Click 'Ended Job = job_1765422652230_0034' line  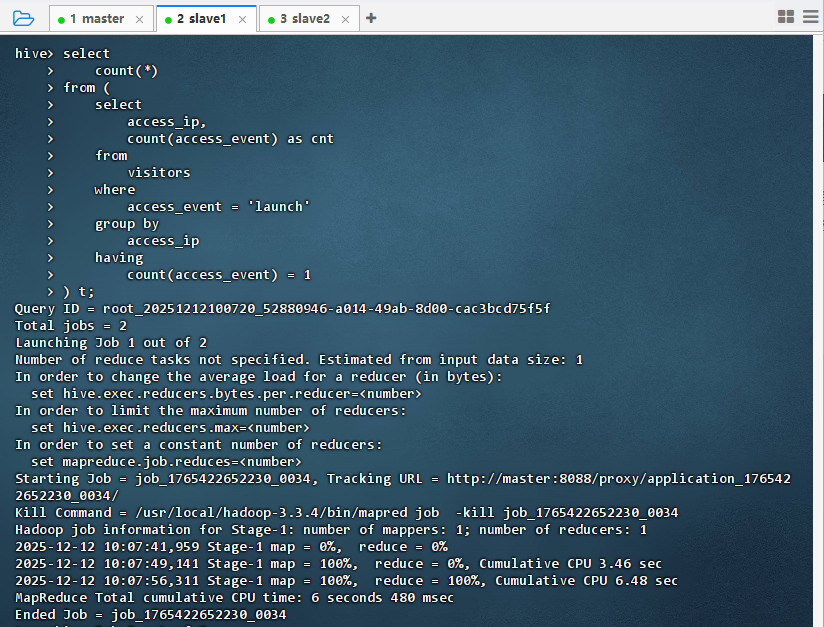click(x=150, y=615)
